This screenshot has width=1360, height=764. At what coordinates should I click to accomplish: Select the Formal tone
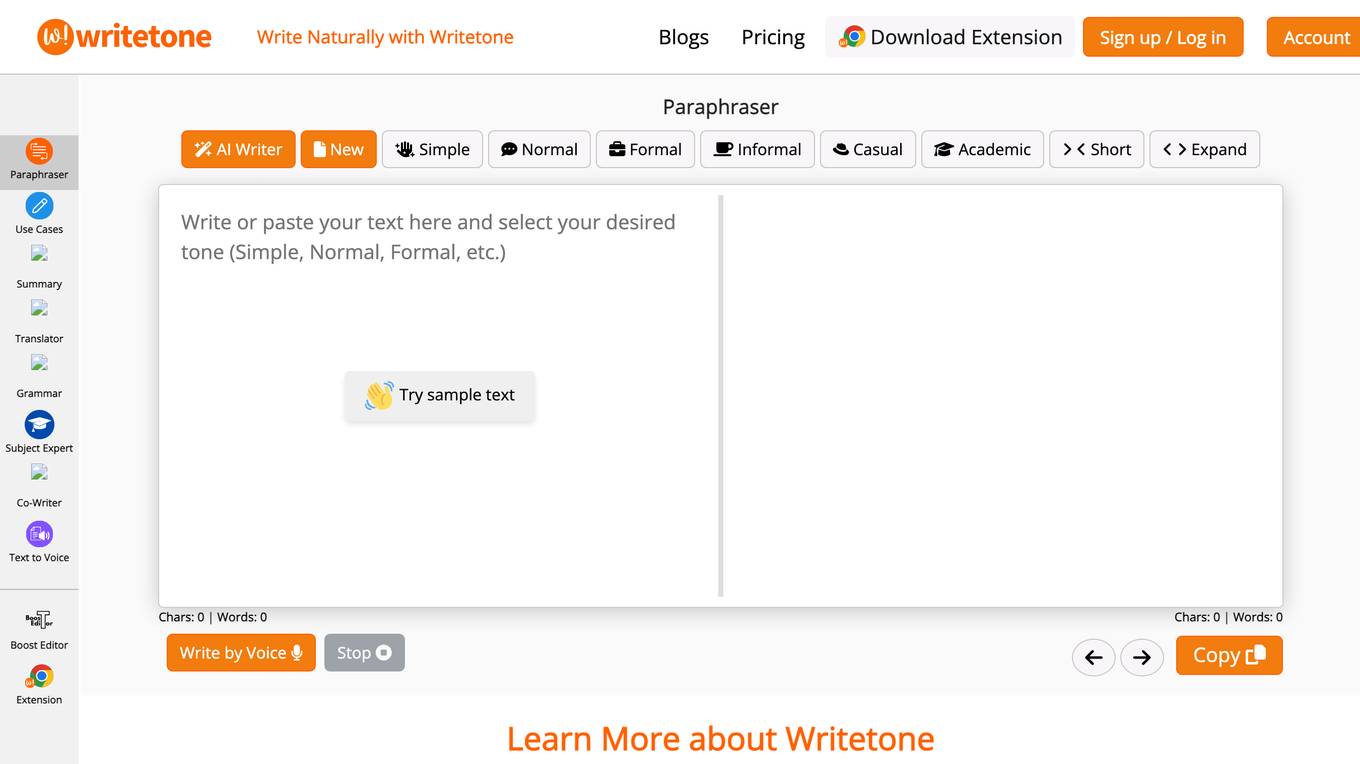[x=646, y=149]
